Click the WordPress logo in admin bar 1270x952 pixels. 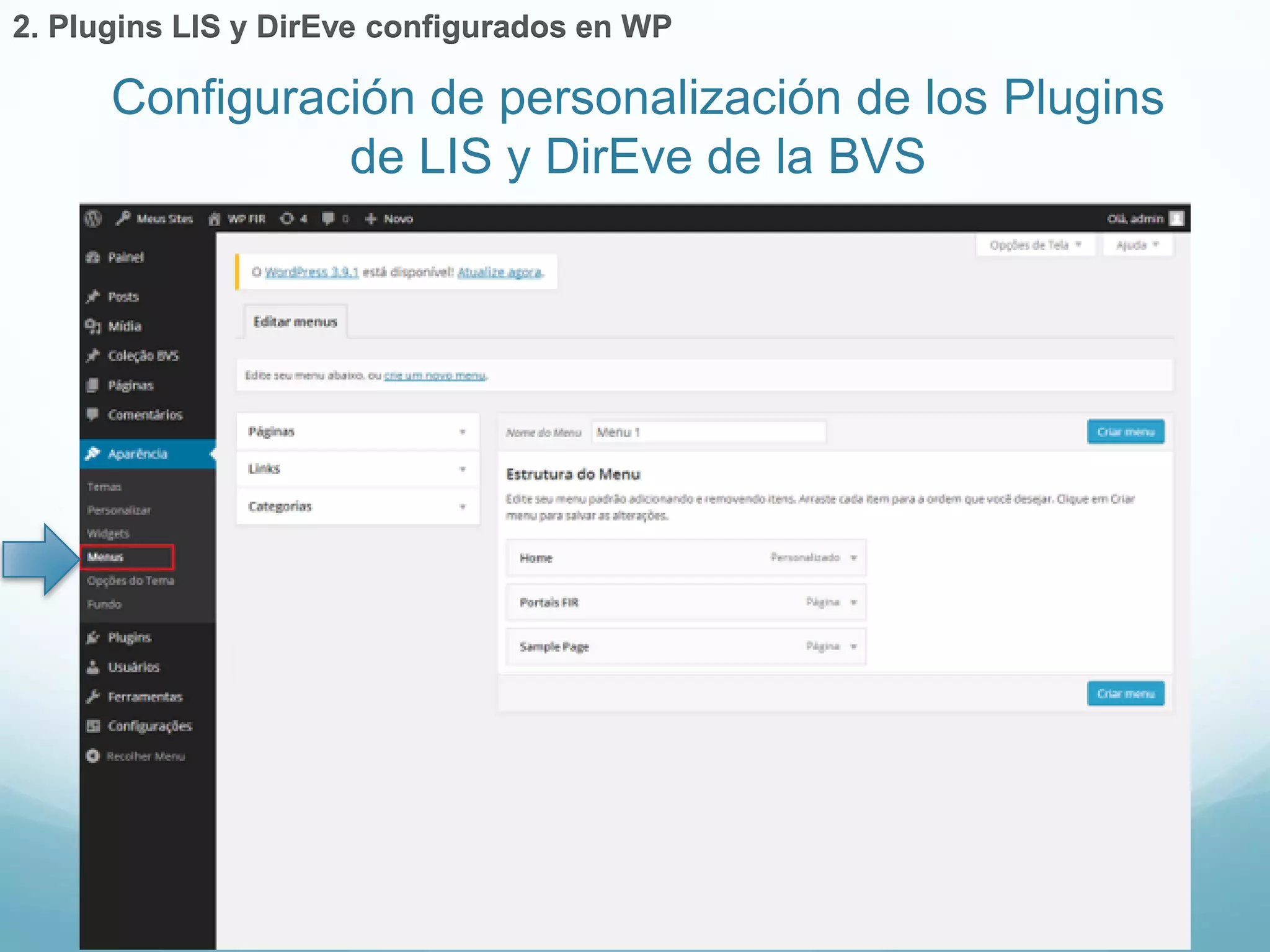click(x=93, y=218)
